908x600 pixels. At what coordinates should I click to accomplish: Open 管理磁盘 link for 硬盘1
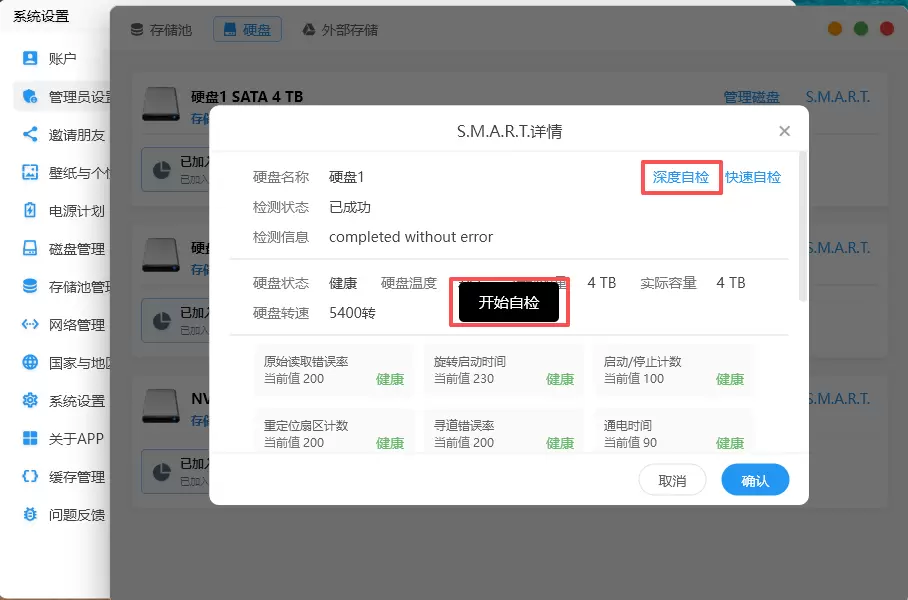[x=751, y=97]
